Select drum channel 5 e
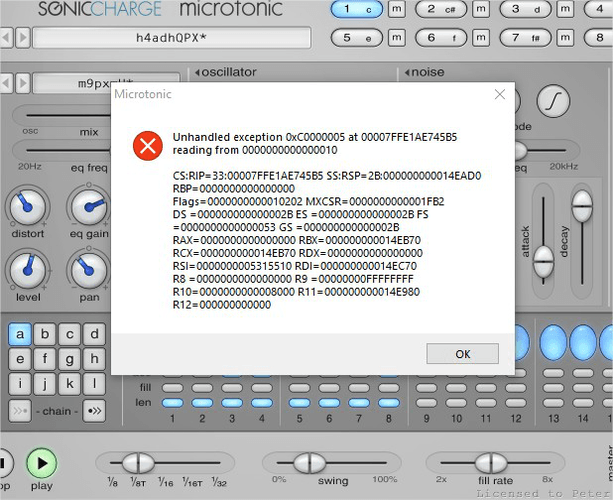The image size is (613, 500). tap(357, 38)
